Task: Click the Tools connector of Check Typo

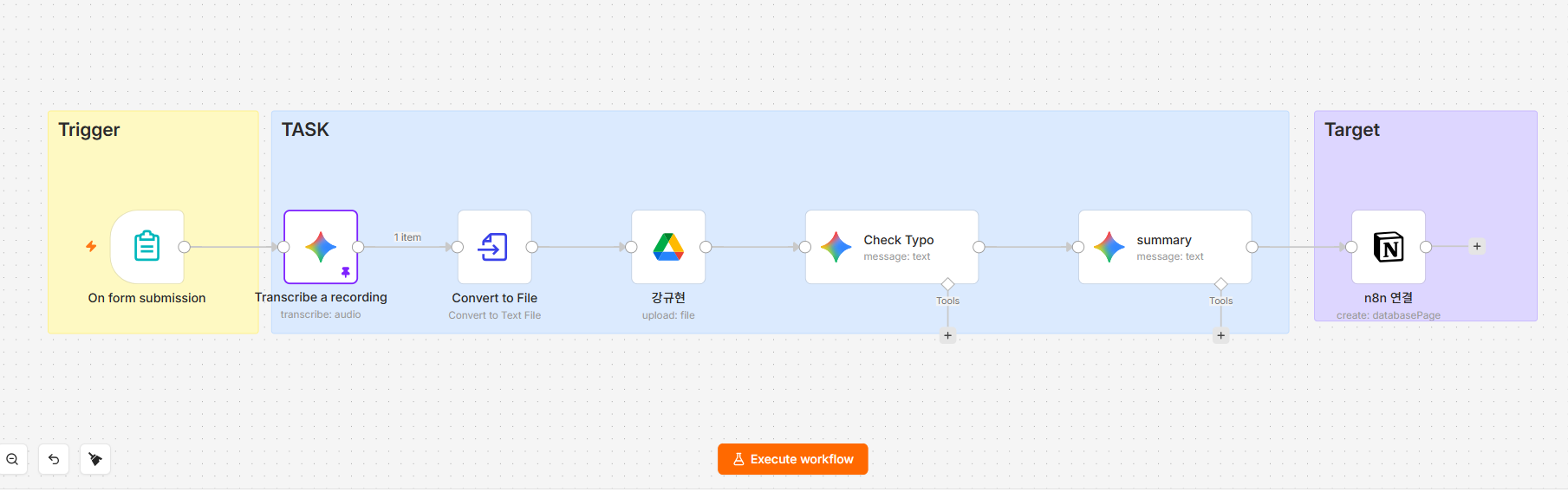Action: 947,284
